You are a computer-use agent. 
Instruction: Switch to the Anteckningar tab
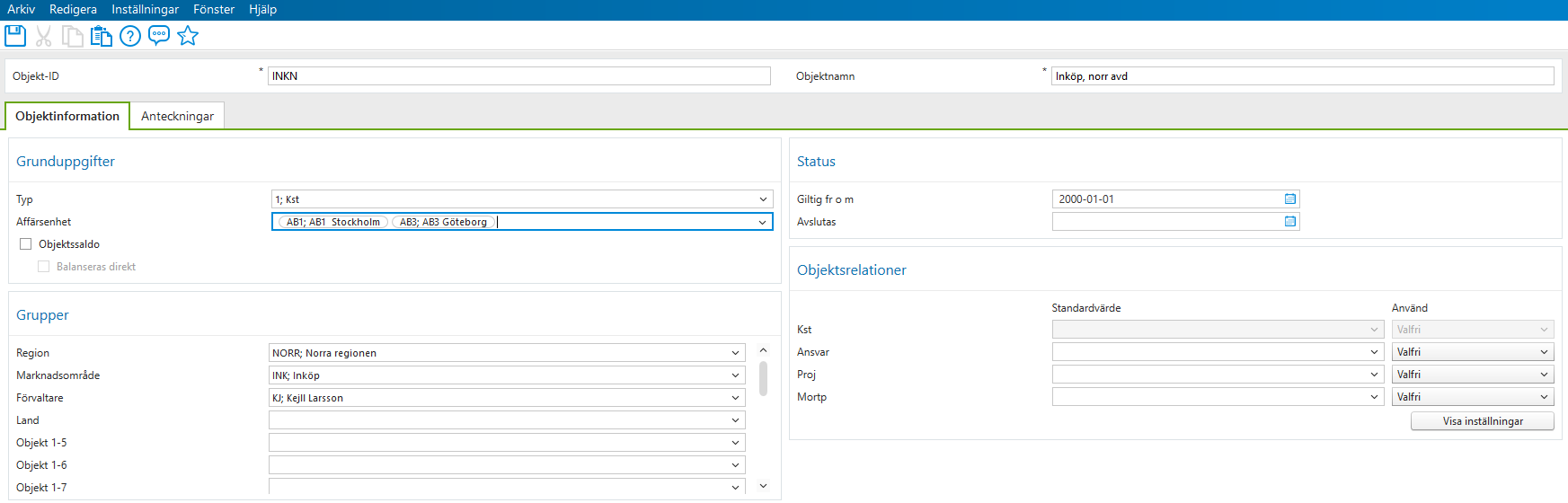coord(177,116)
